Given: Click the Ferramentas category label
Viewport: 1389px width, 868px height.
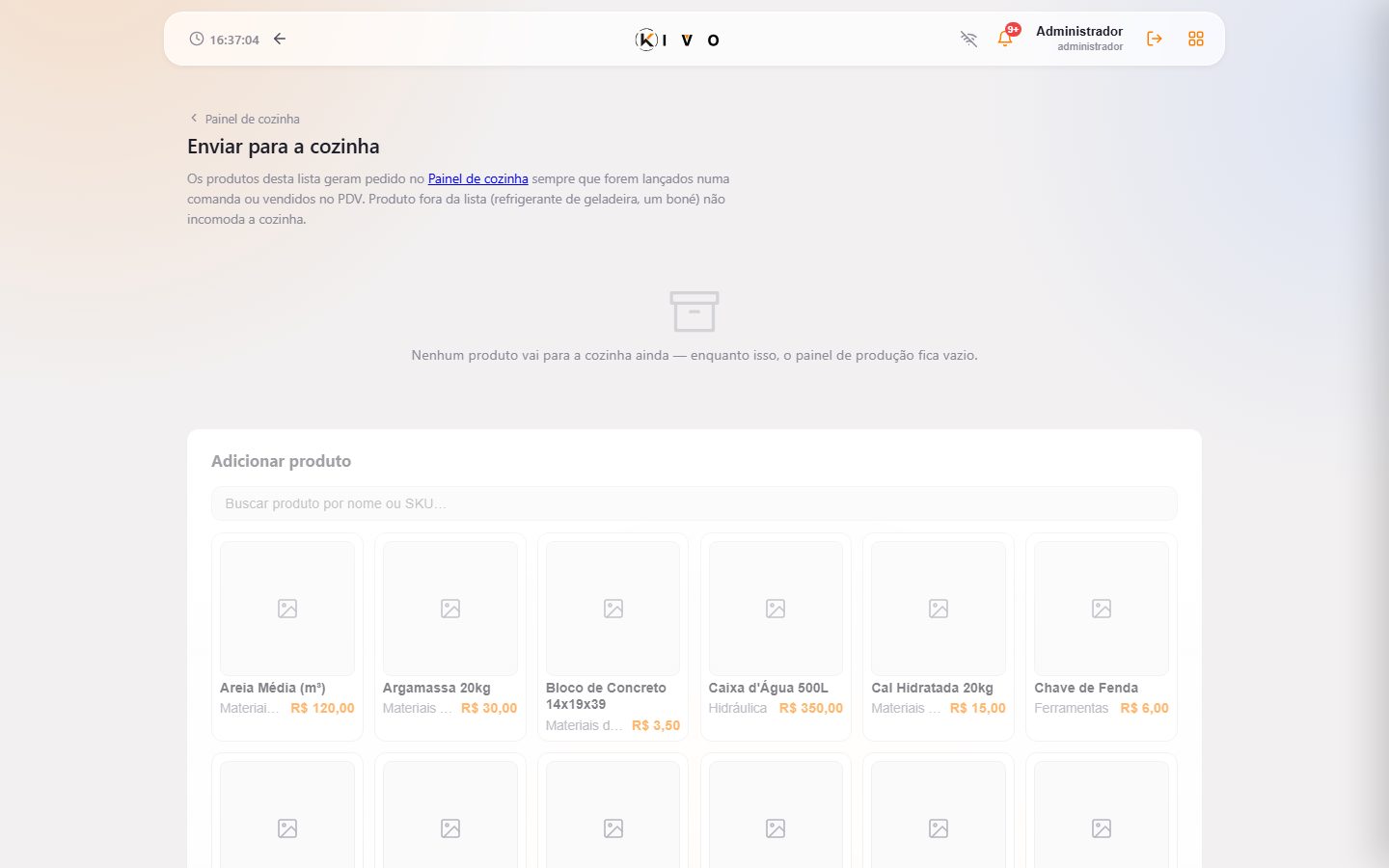Looking at the screenshot, I should (1072, 708).
